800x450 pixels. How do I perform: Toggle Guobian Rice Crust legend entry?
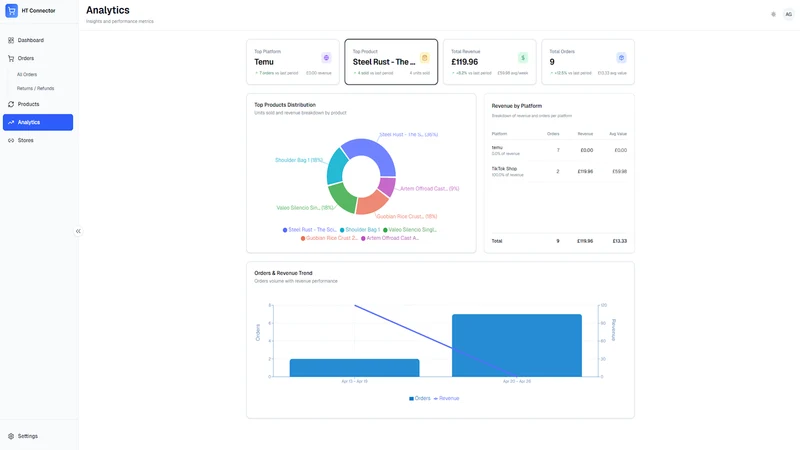click(329, 238)
